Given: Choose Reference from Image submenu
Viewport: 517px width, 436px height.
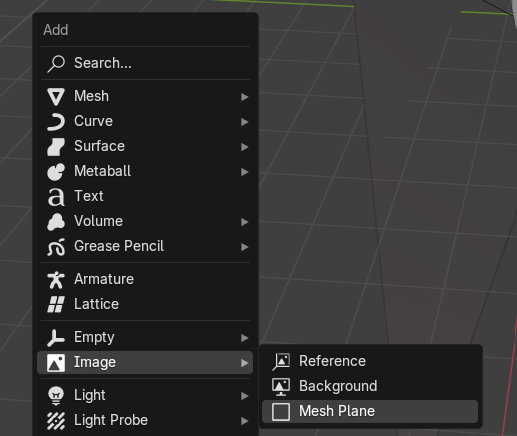Looking at the screenshot, I should coord(370,361).
